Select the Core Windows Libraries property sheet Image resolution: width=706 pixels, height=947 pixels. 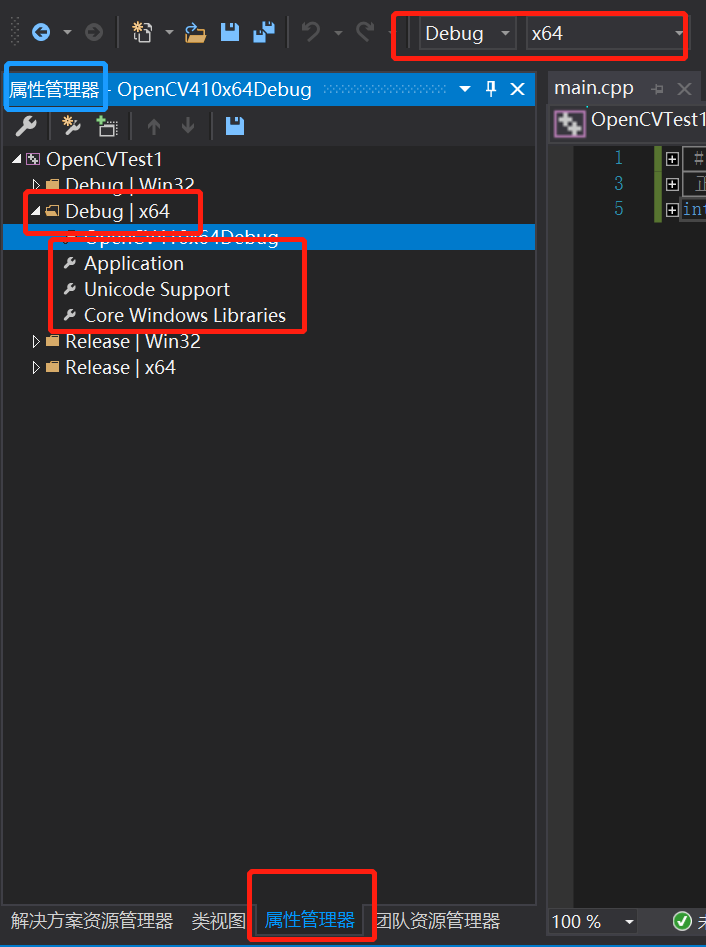[184, 315]
